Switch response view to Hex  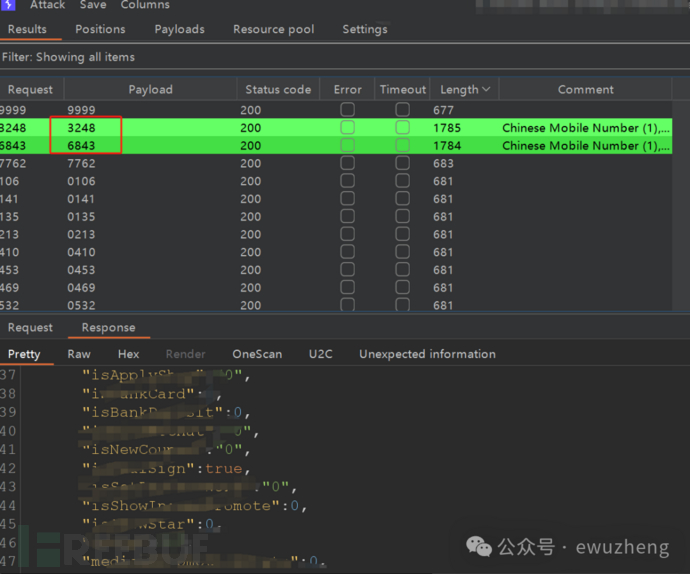click(x=128, y=354)
